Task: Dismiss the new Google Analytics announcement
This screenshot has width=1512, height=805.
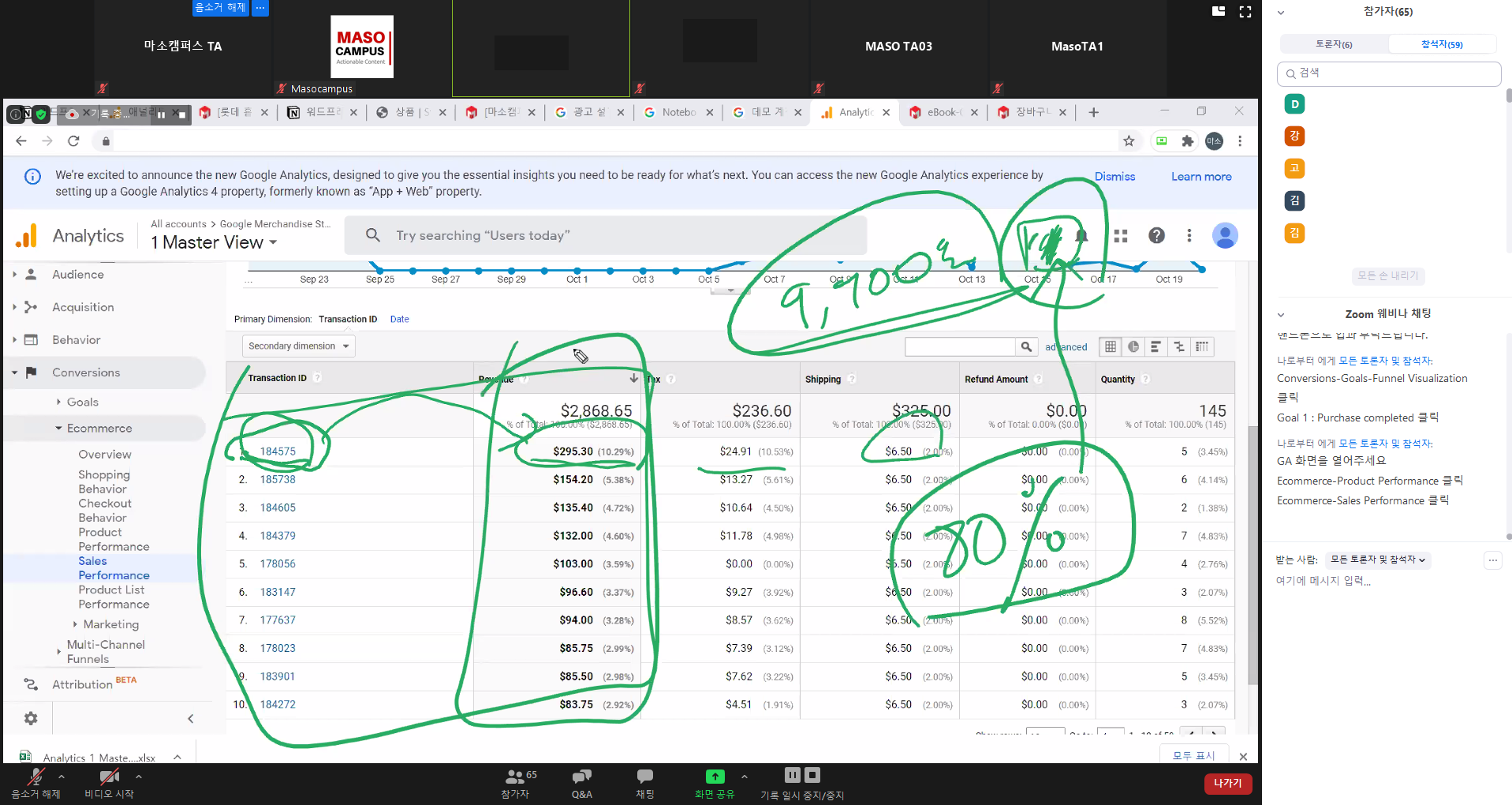Action: coord(1114,177)
